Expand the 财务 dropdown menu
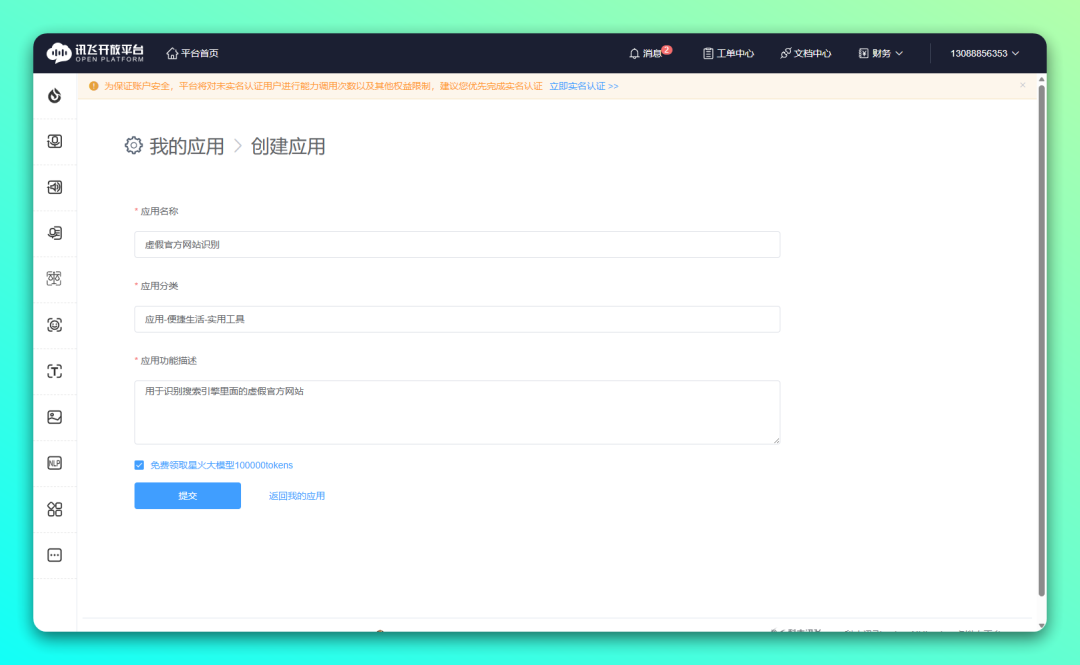This screenshot has height=665, width=1080. tap(880, 54)
